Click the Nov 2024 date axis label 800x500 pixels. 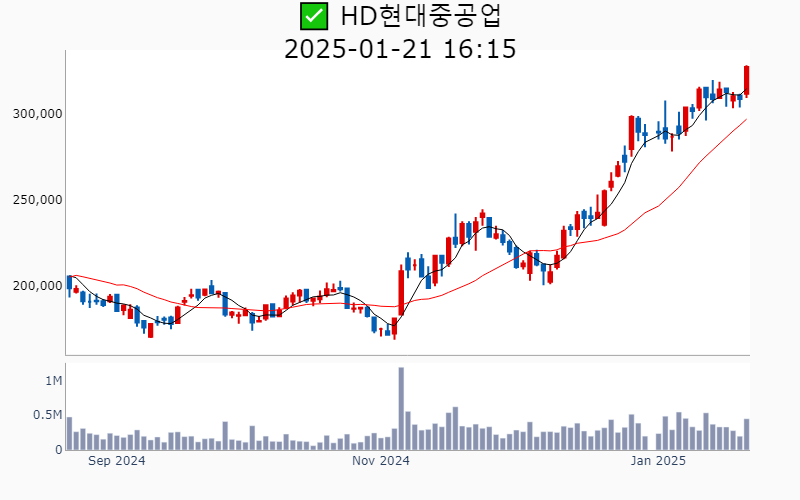[381, 461]
